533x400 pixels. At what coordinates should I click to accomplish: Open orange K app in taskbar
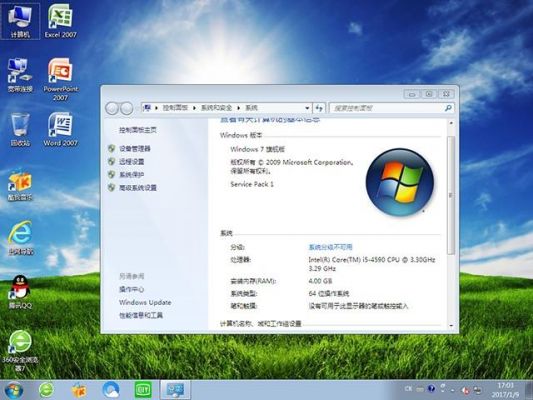tap(79, 390)
